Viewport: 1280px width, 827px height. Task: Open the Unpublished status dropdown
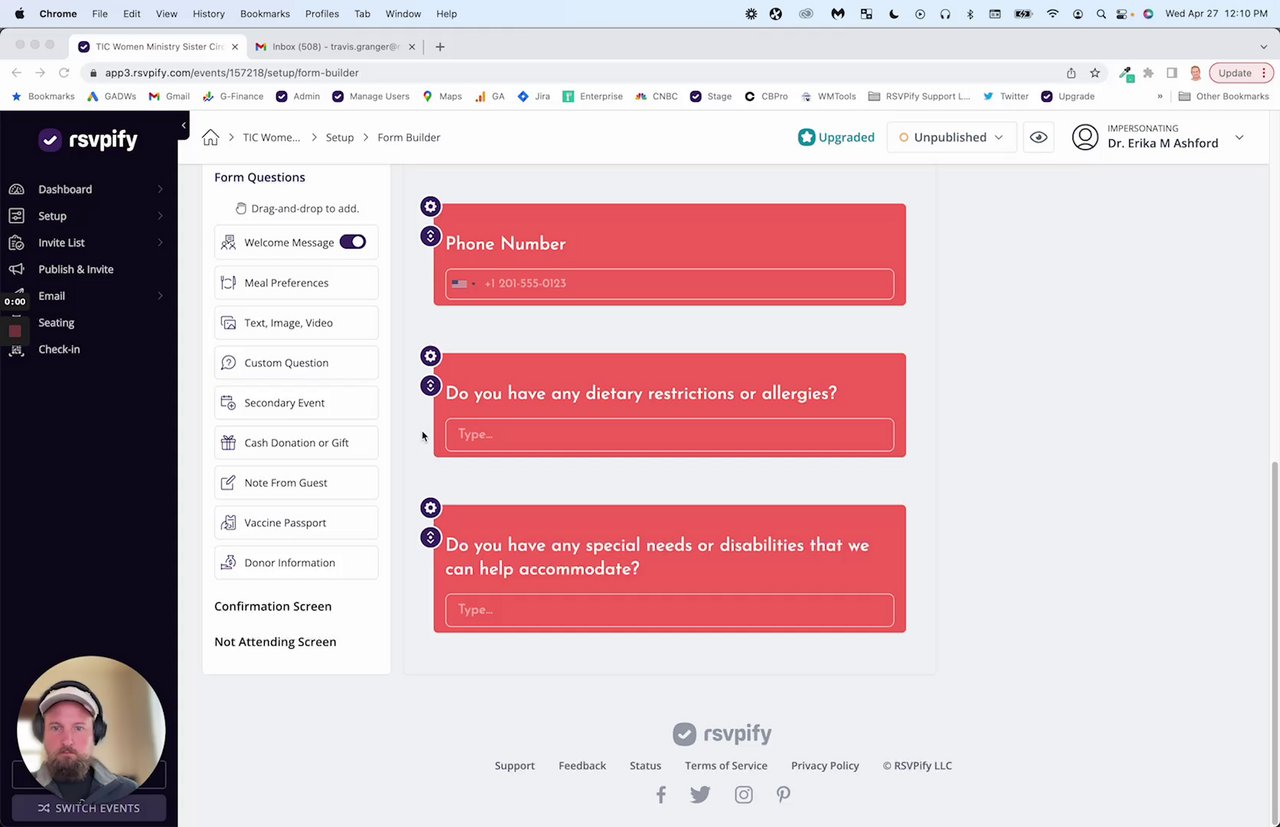click(952, 137)
